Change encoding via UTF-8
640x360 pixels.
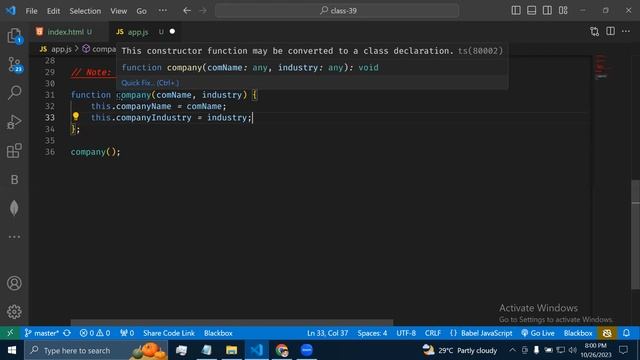point(406,333)
